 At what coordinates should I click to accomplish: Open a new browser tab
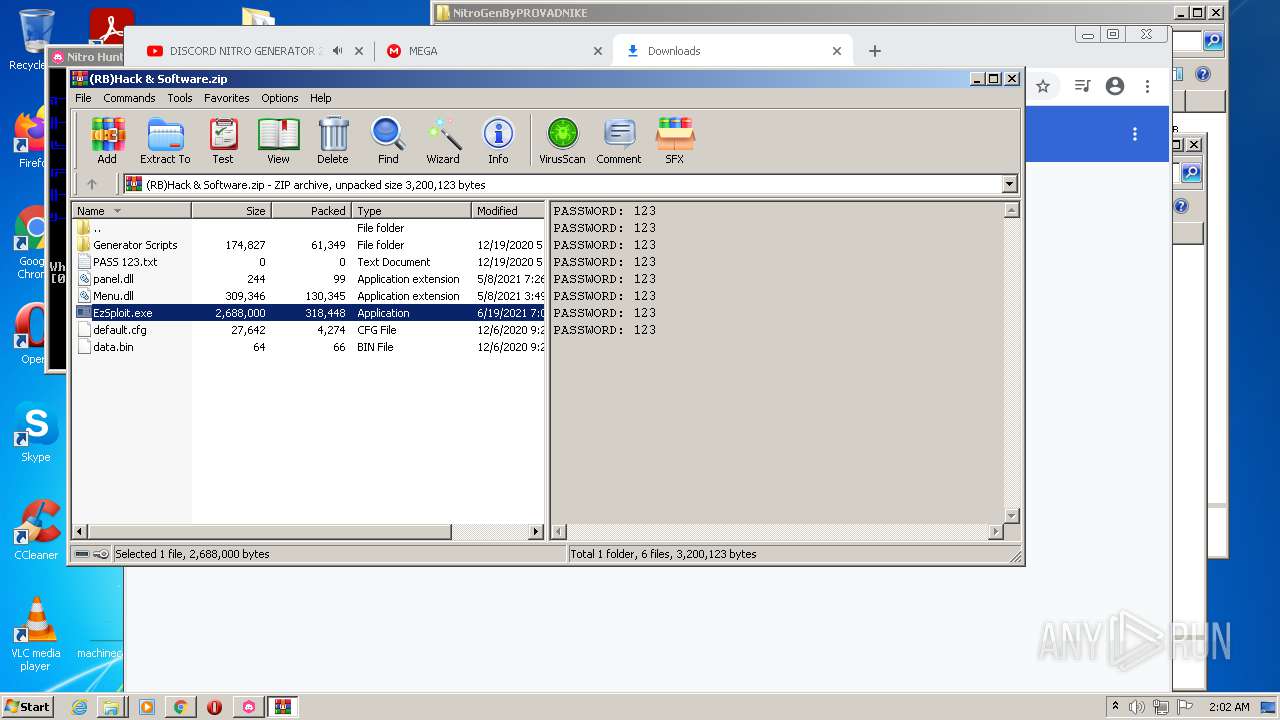[x=875, y=51]
